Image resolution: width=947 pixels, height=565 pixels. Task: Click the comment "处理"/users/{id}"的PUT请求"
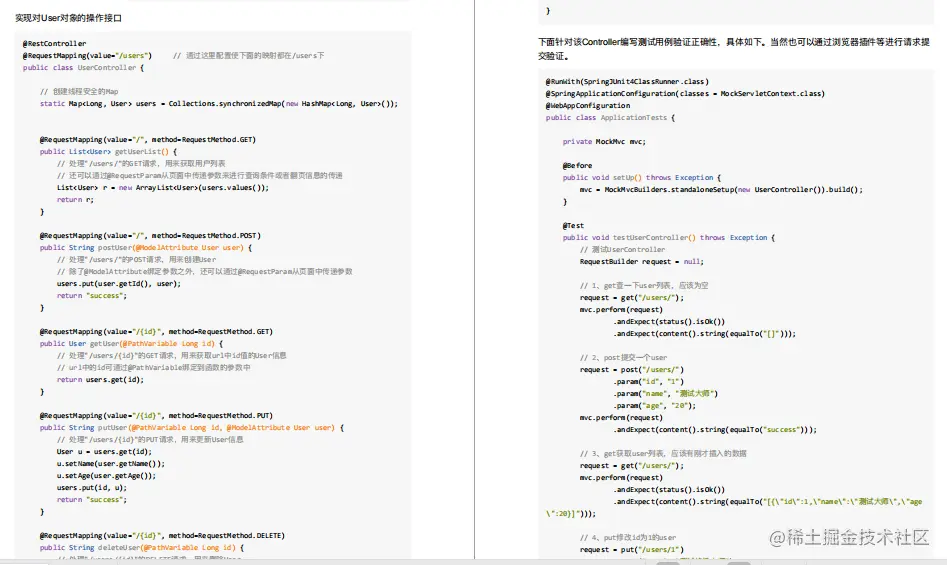[x=150, y=439]
